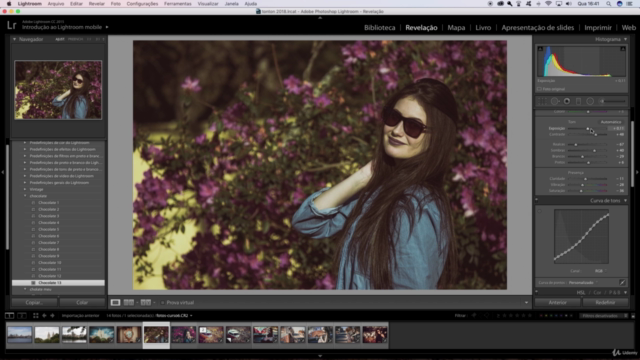Switch to the Livro module
The image size is (640, 360).
point(483,27)
